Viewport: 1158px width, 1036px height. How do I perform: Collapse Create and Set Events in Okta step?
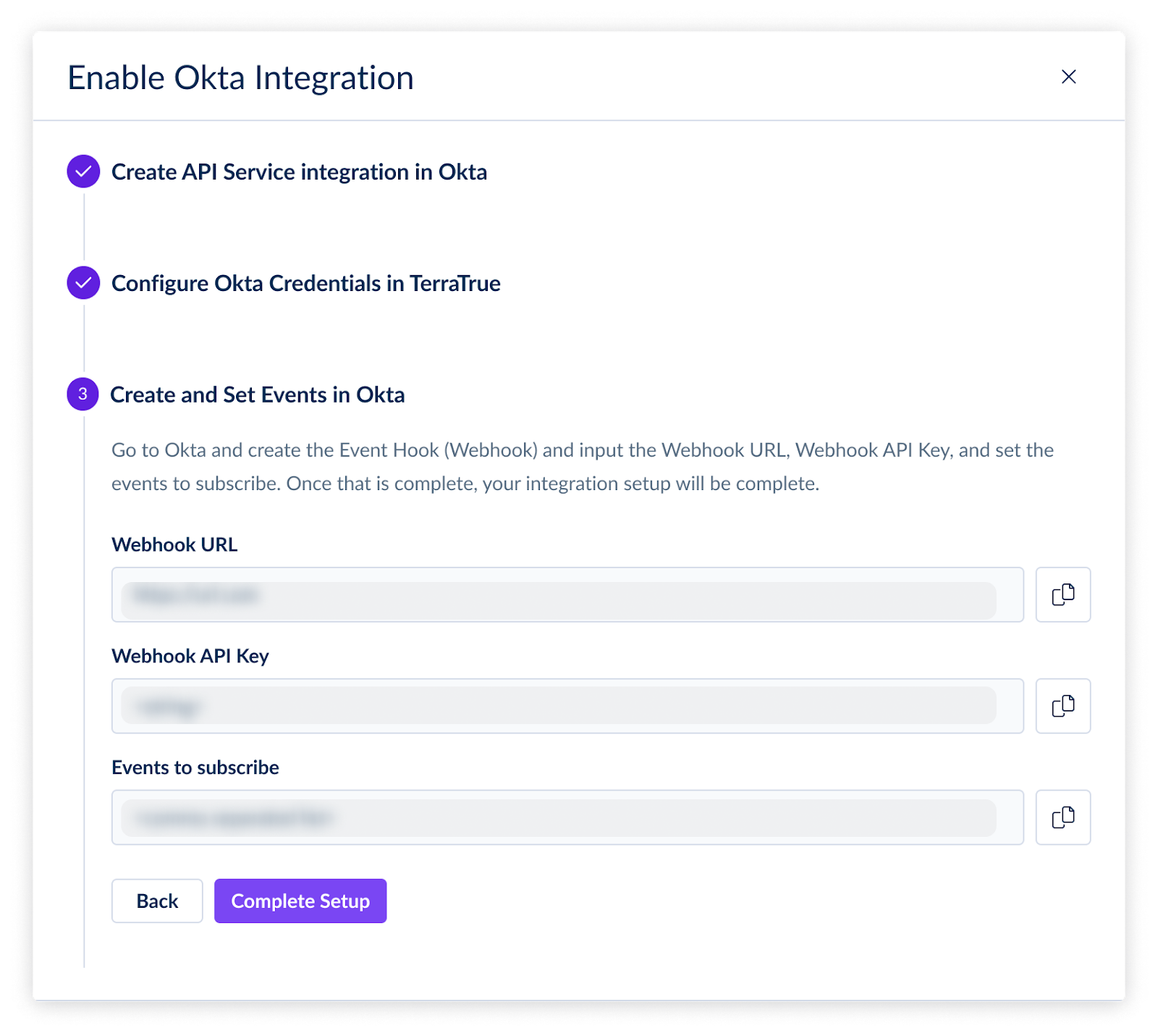[257, 395]
